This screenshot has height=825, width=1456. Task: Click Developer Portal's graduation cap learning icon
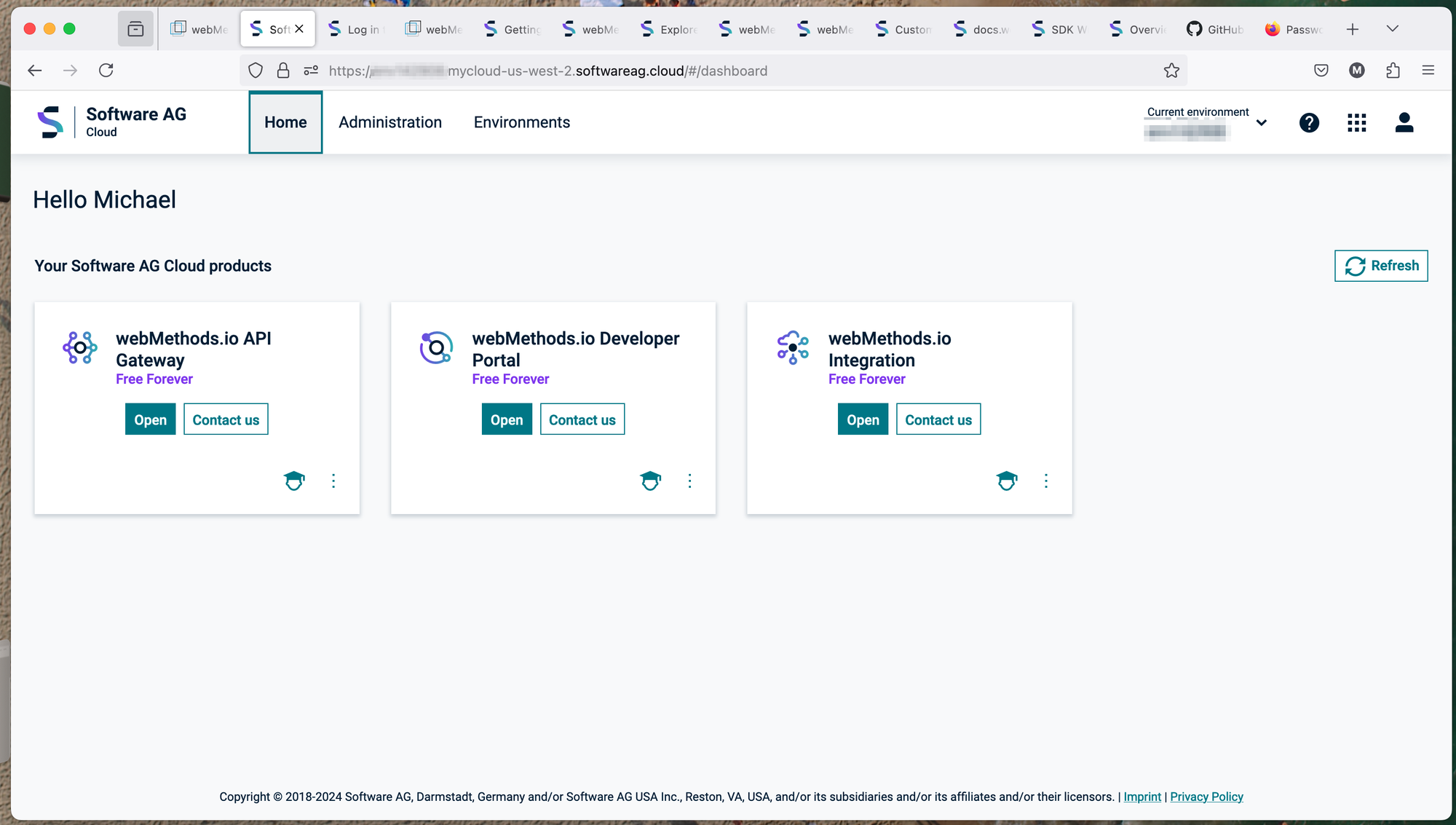click(650, 481)
